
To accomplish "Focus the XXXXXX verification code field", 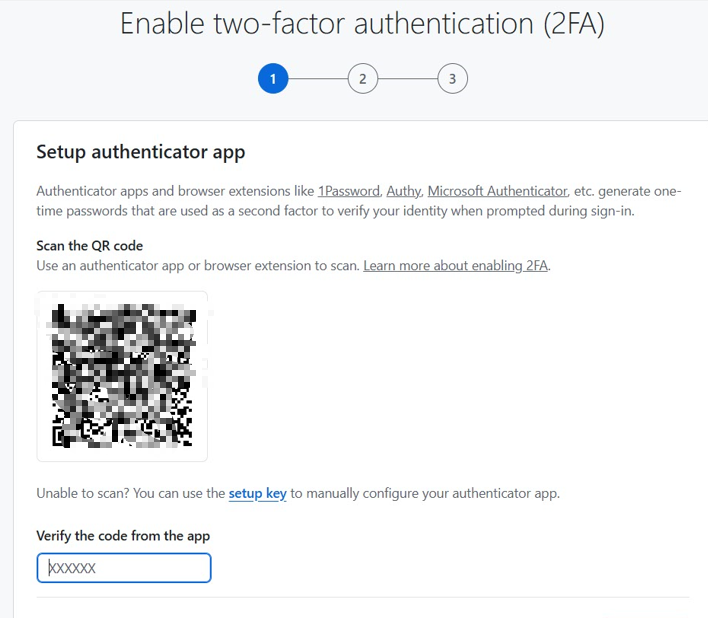I will click(124, 568).
